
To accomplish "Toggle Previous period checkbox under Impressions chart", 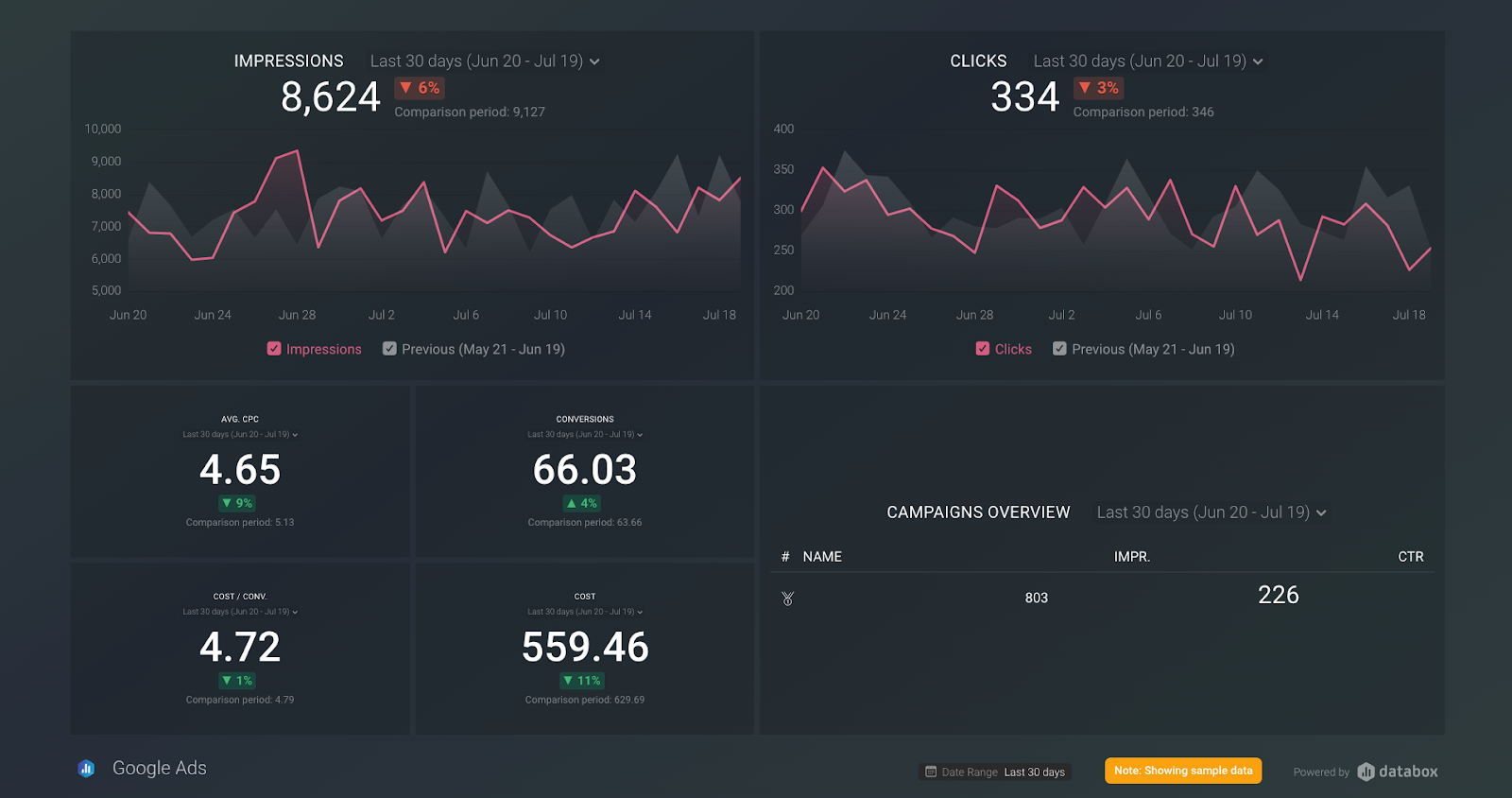I will [389, 349].
